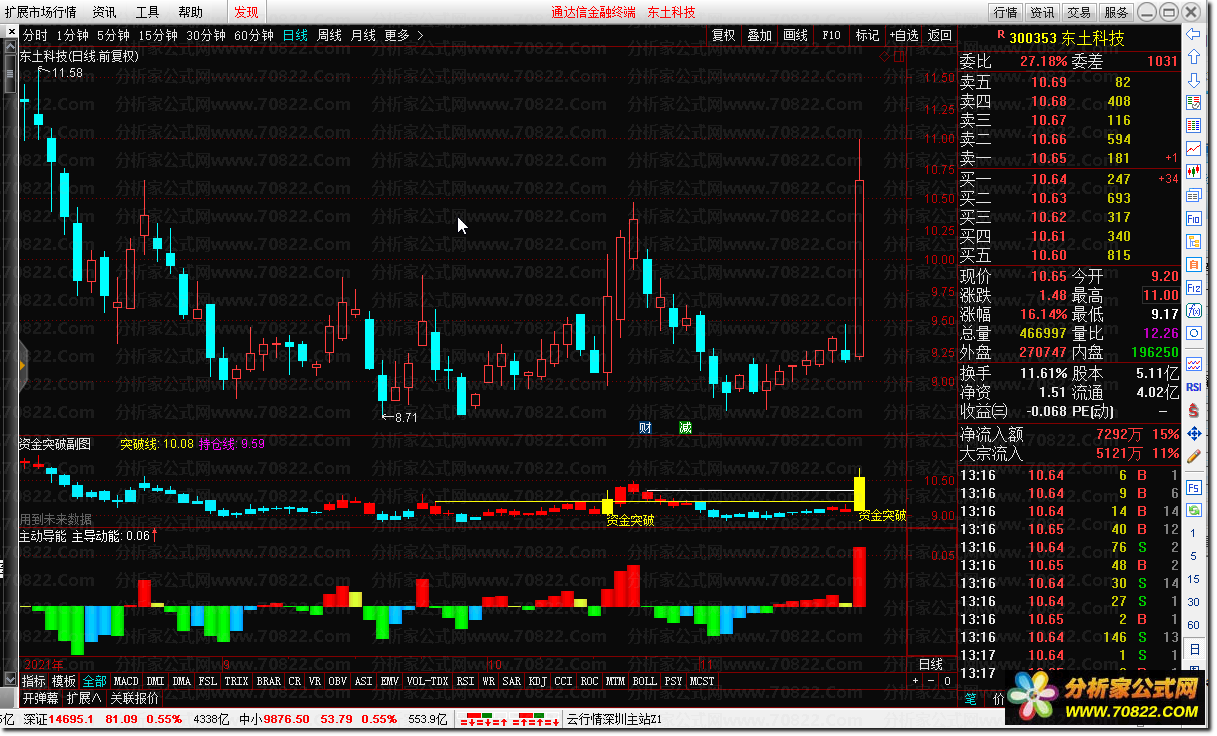Click the 中小 index value 9876.50
This screenshot has height=736, width=1217.
pyautogui.click(x=286, y=718)
